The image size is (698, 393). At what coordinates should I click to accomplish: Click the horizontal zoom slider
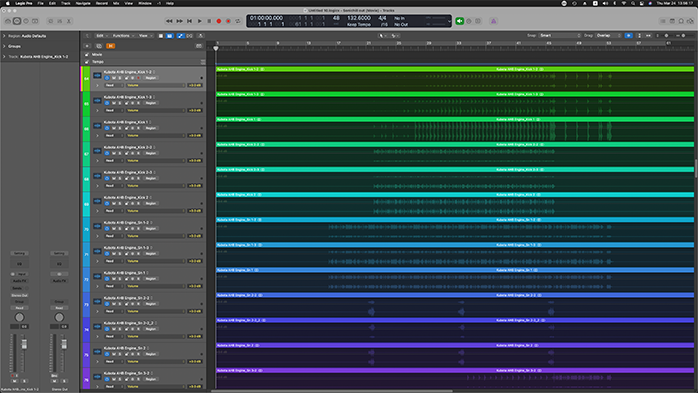click(x=683, y=36)
